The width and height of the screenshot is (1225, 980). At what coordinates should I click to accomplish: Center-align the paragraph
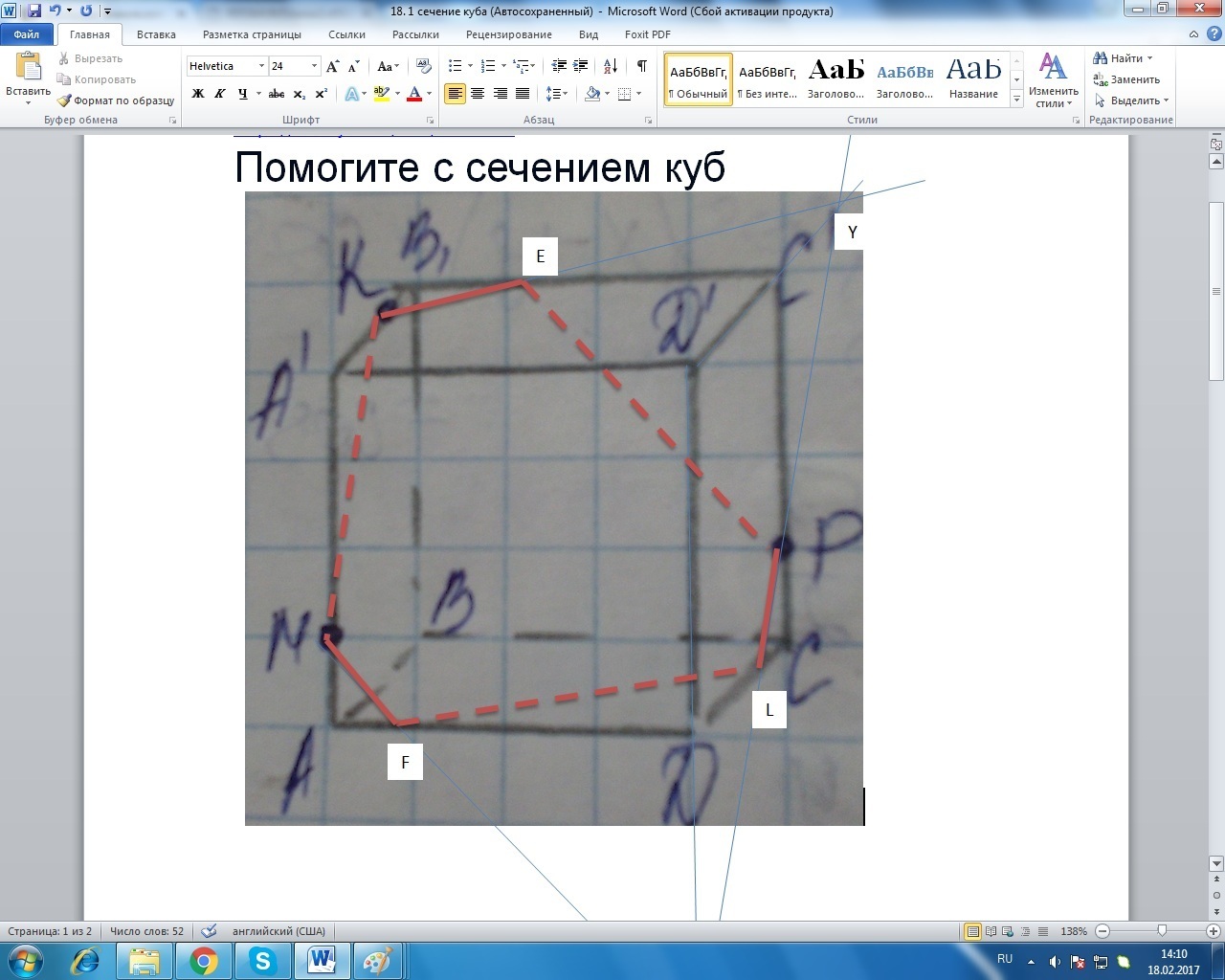tap(478, 94)
